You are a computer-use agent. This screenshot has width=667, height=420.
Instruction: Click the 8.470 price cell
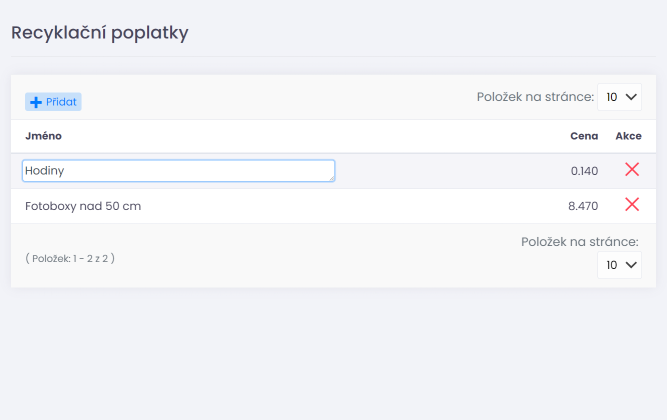(583, 206)
